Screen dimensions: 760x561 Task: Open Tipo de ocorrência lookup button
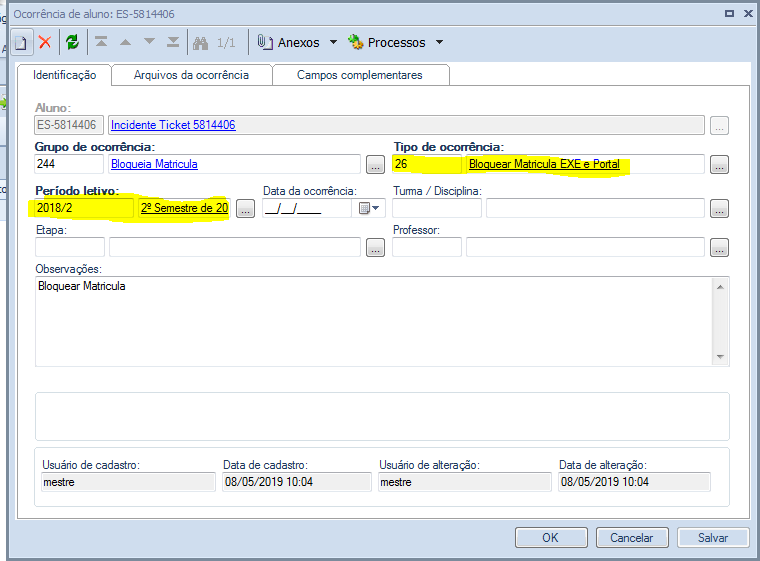[719, 165]
